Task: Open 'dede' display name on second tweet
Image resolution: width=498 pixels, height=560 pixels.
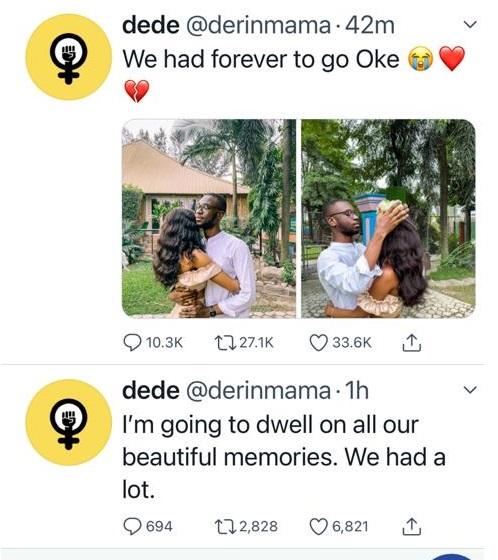Action: click(151, 390)
